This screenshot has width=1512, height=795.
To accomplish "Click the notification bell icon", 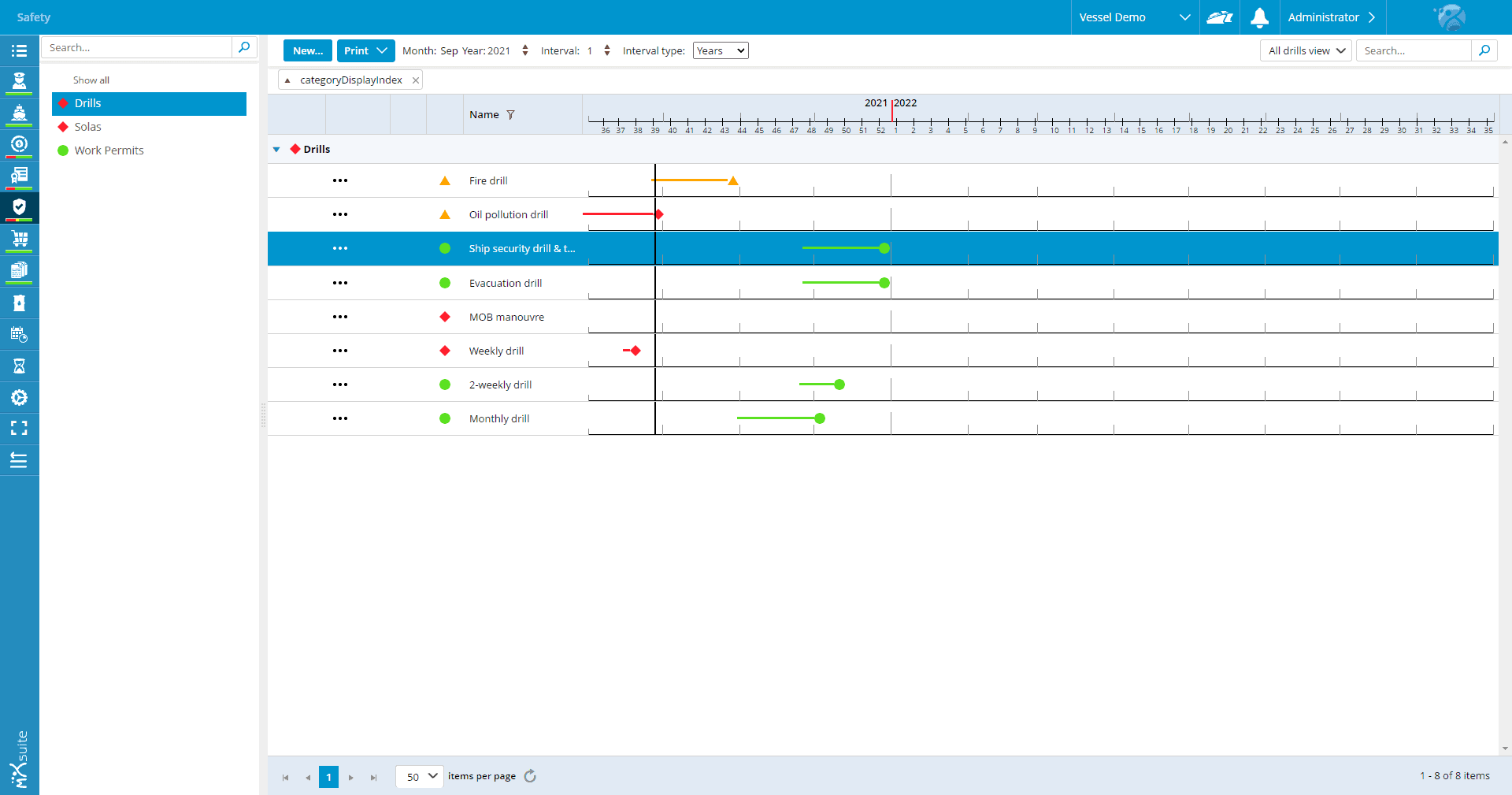I will point(1259,17).
